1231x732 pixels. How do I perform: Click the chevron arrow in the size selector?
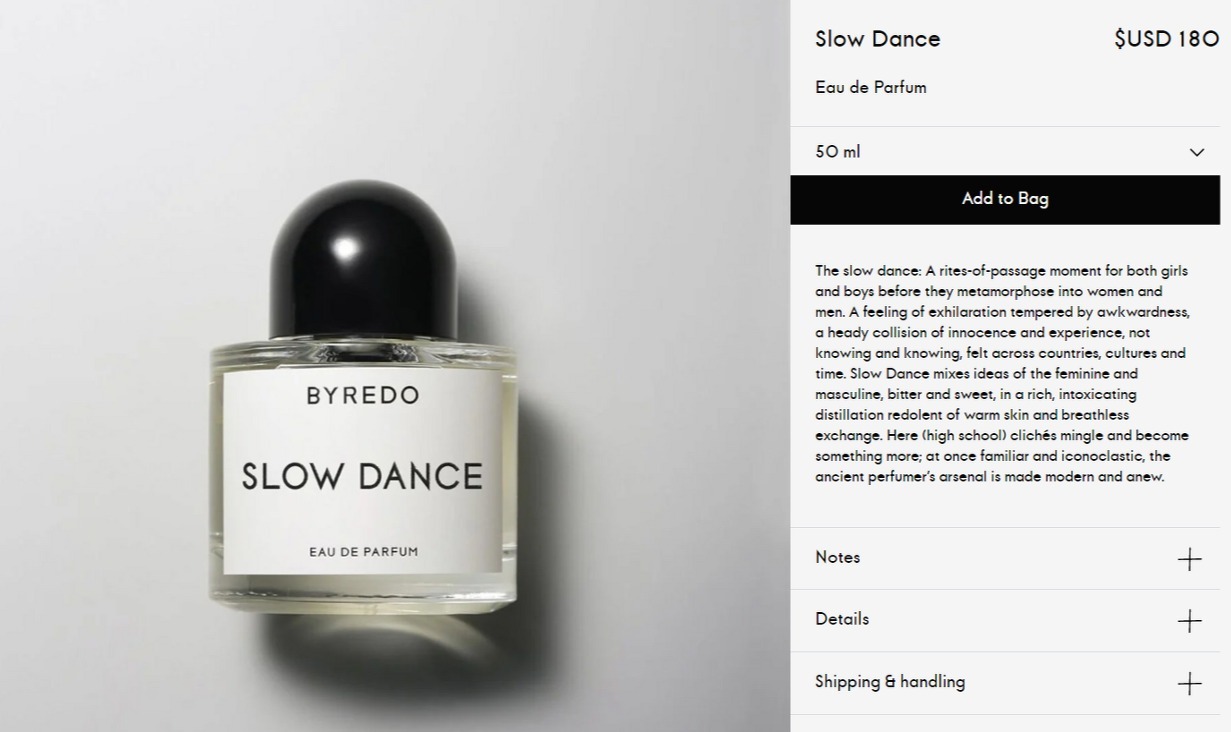(1196, 152)
